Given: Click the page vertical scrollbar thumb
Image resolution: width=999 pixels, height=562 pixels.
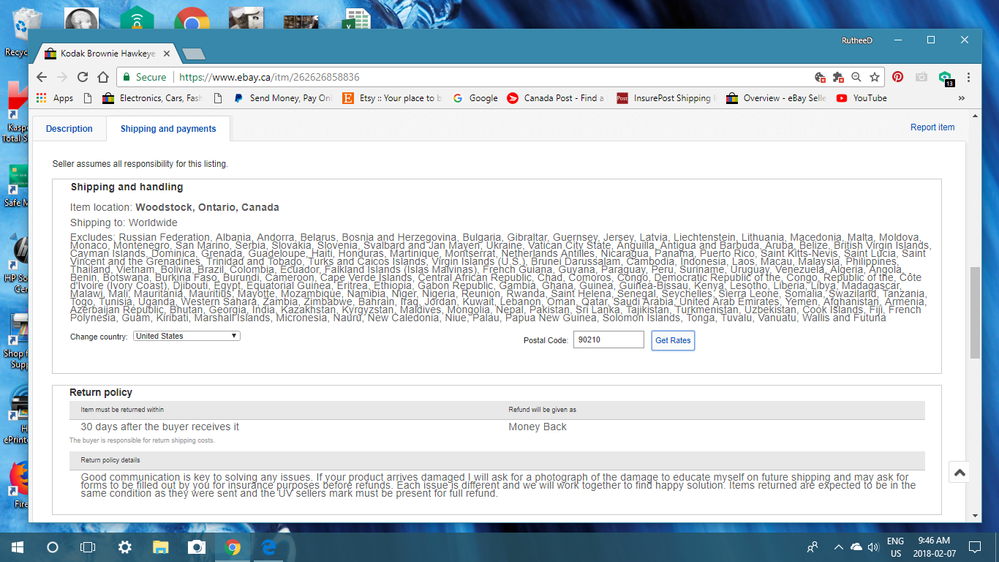Looking at the screenshot, I should 975,312.
